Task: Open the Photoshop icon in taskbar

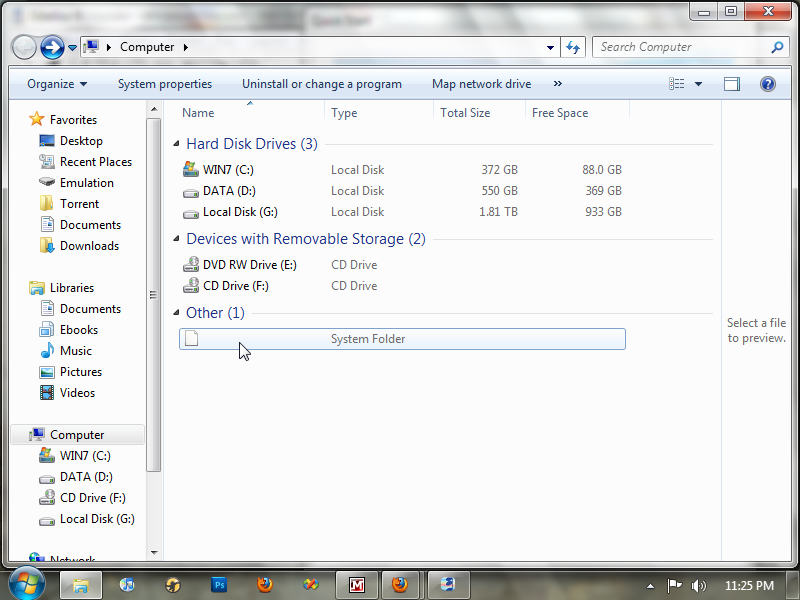Action: (x=219, y=585)
